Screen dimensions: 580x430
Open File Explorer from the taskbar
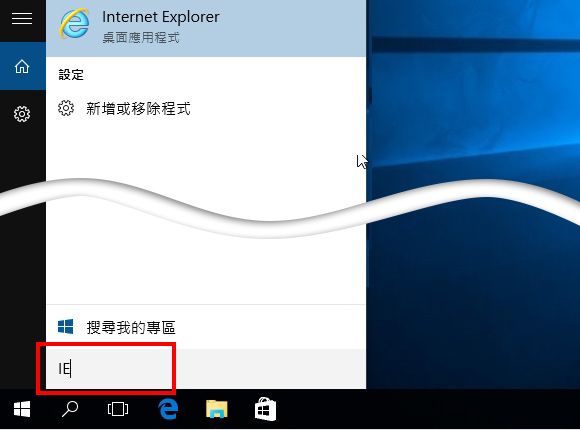(217, 409)
